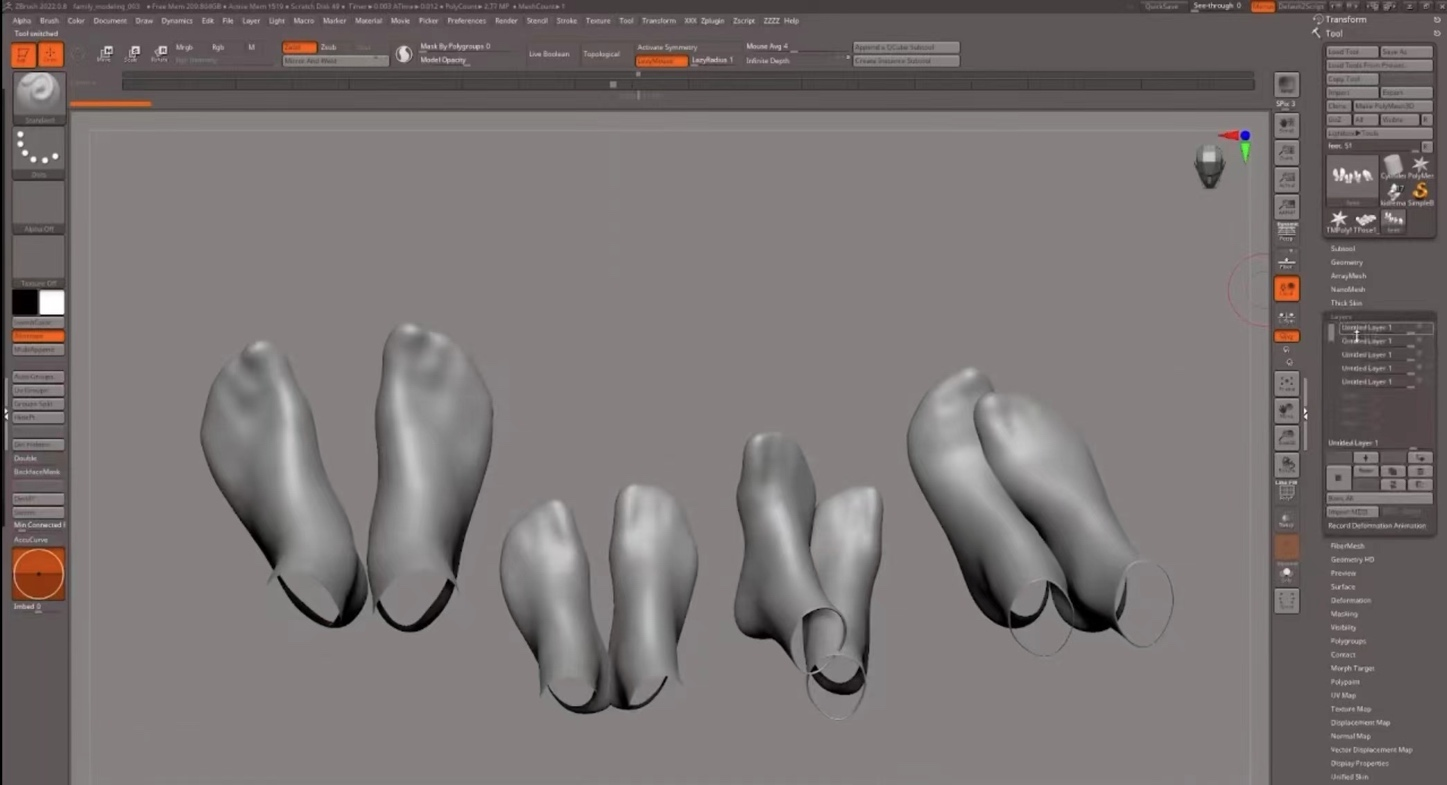This screenshot has width=1447, height=785.
Task: Activate the Rotate transform icon
Action: pos(159,54)
